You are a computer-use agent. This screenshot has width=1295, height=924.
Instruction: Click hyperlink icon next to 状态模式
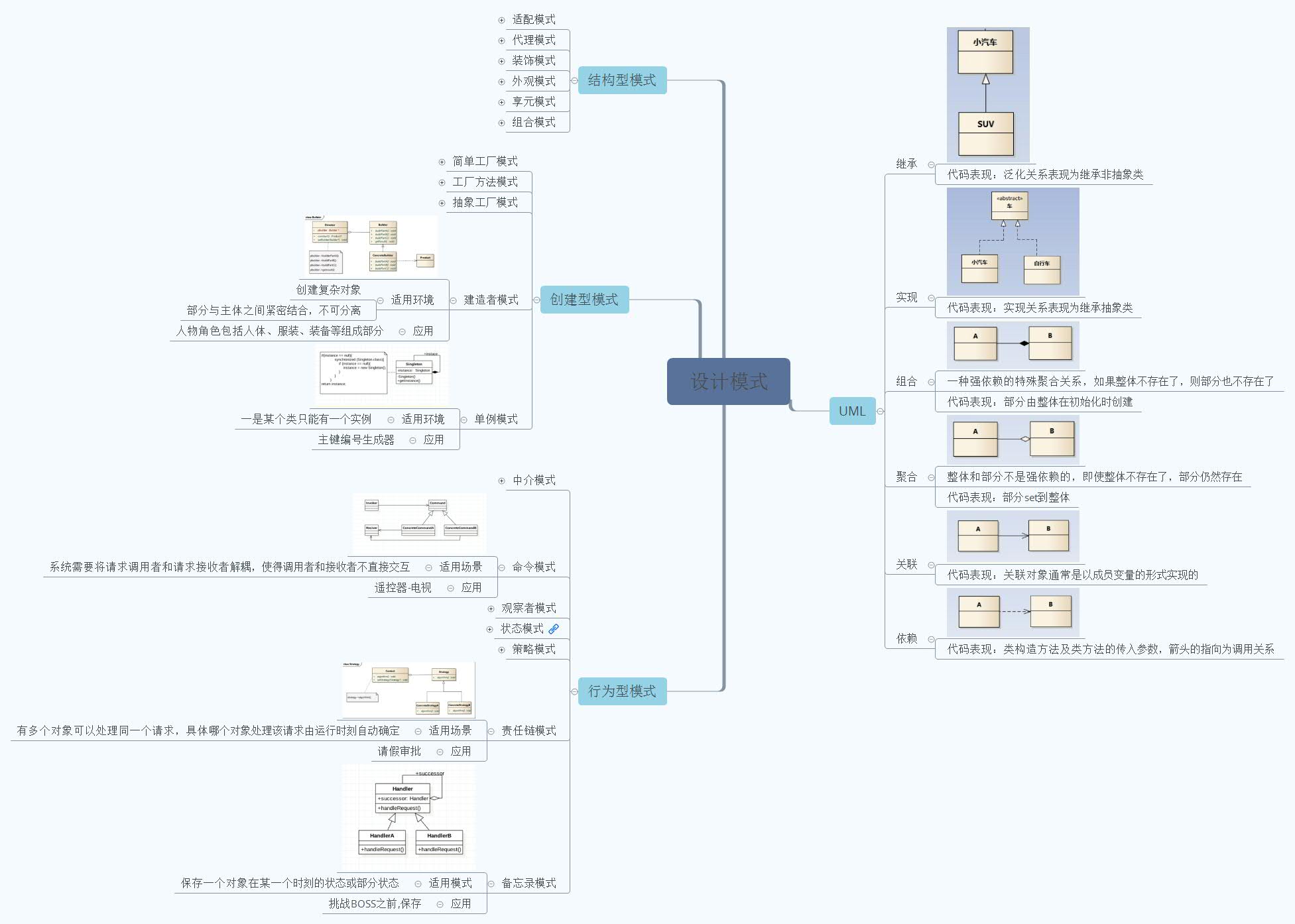(x=554, y=628)
